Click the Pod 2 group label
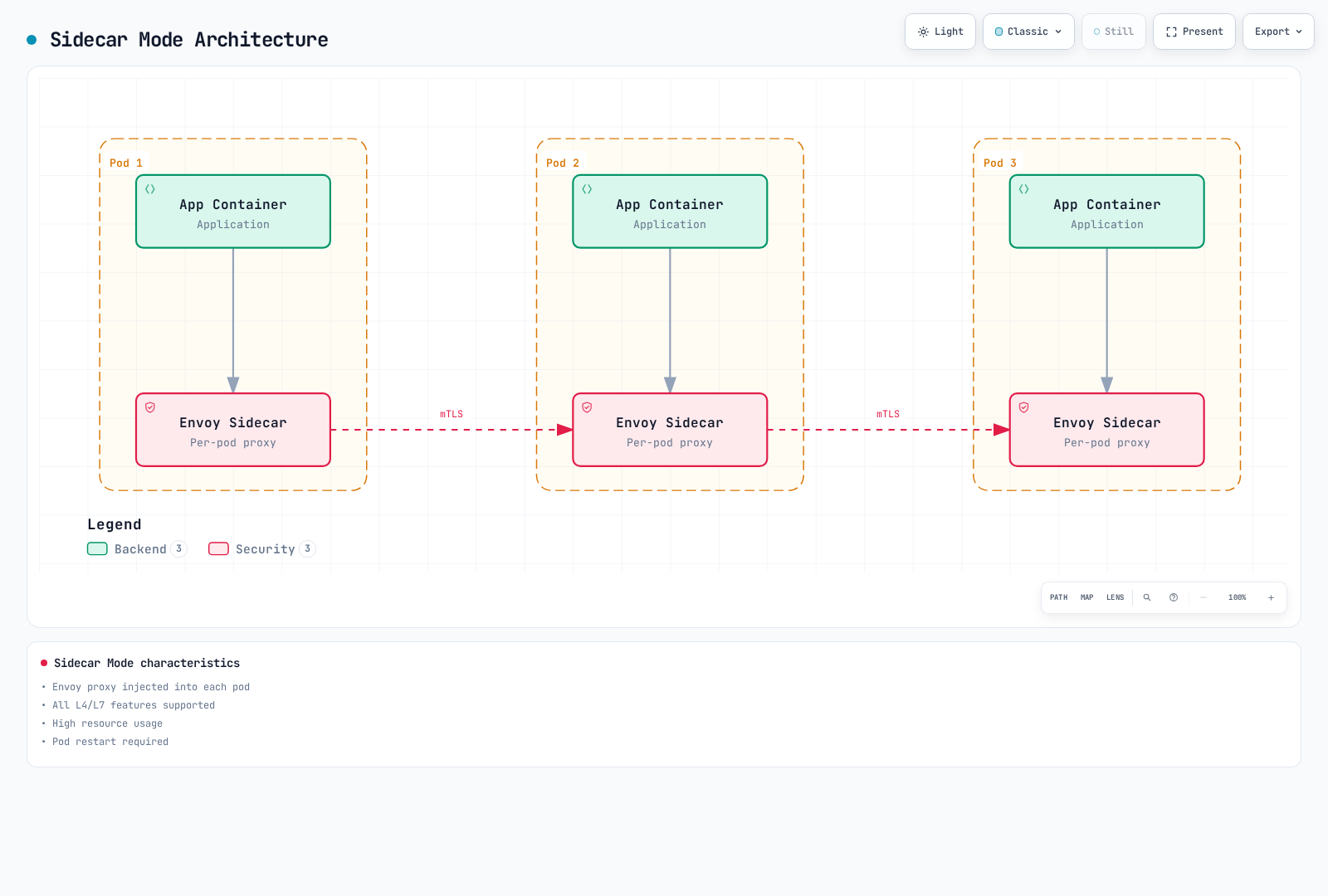Viewport: 1328px width, 896px height. coord(563,163)
